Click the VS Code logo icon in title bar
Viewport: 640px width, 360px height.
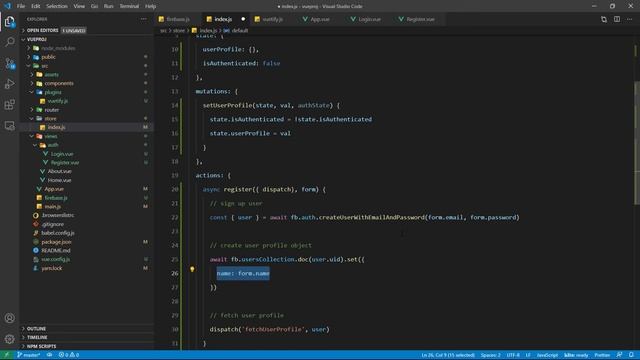point(7,6)
